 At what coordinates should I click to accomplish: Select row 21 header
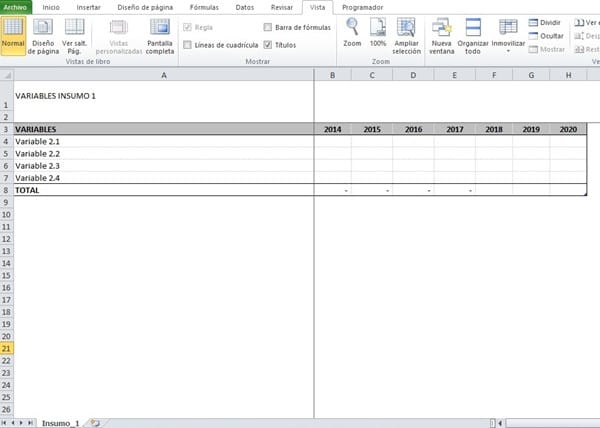click(x=7, y=348)
